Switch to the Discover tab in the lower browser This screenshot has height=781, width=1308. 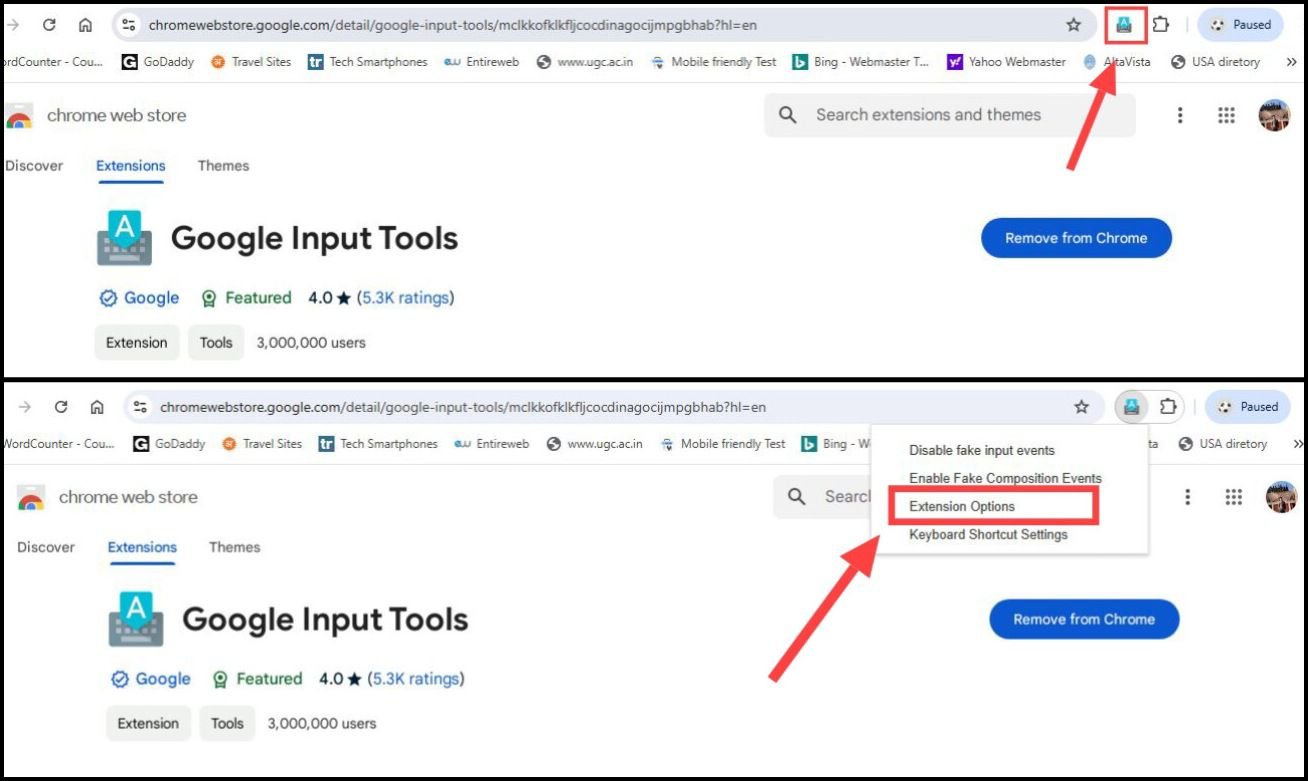coord(46,548)
